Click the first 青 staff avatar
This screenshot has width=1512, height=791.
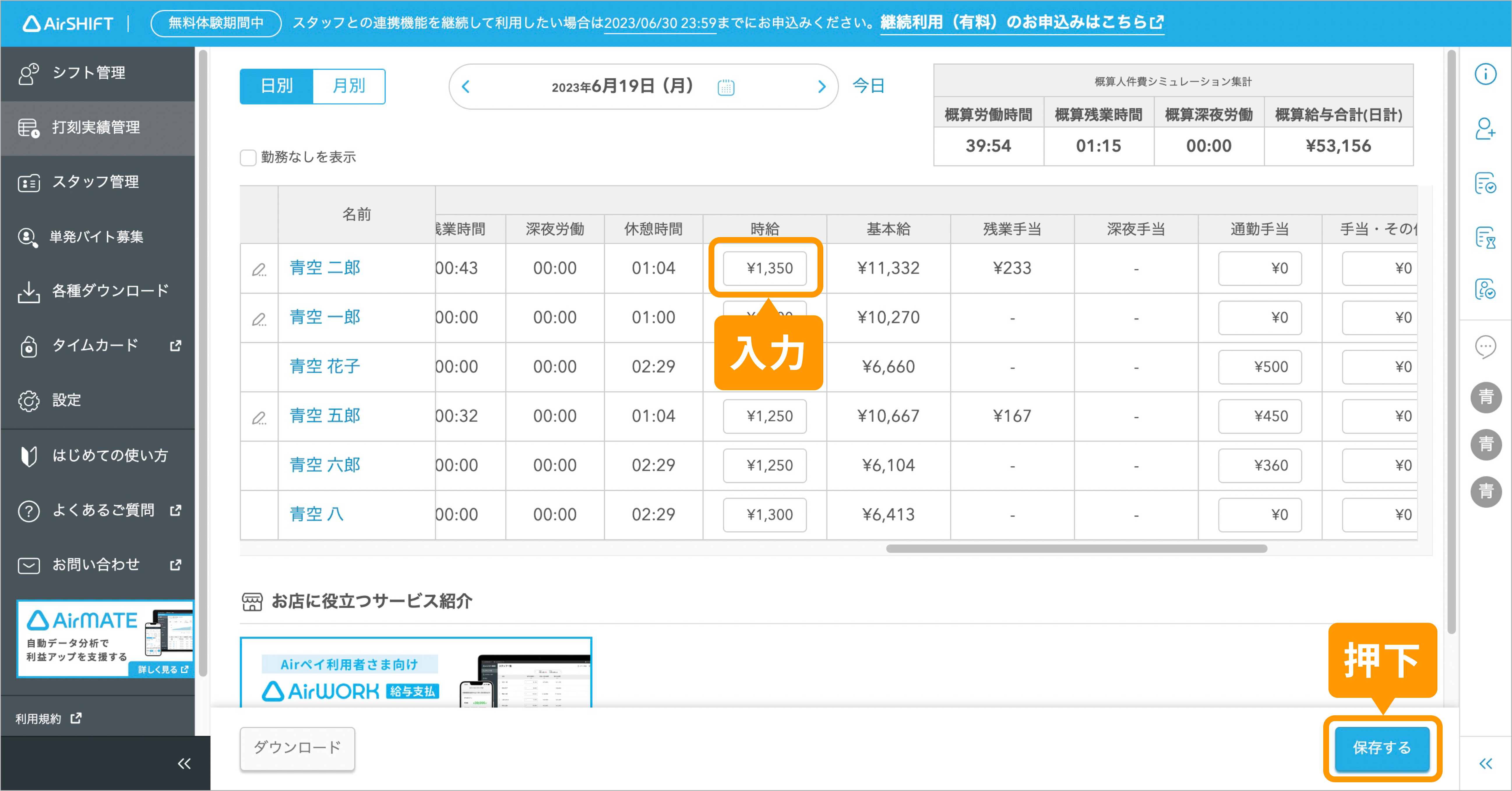pos(1485,397)
